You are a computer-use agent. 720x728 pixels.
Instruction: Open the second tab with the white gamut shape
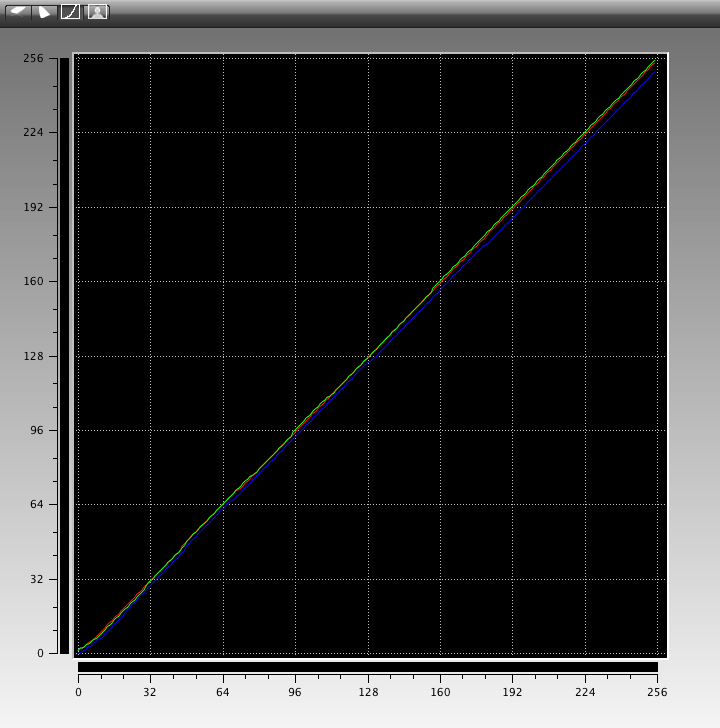45,12
